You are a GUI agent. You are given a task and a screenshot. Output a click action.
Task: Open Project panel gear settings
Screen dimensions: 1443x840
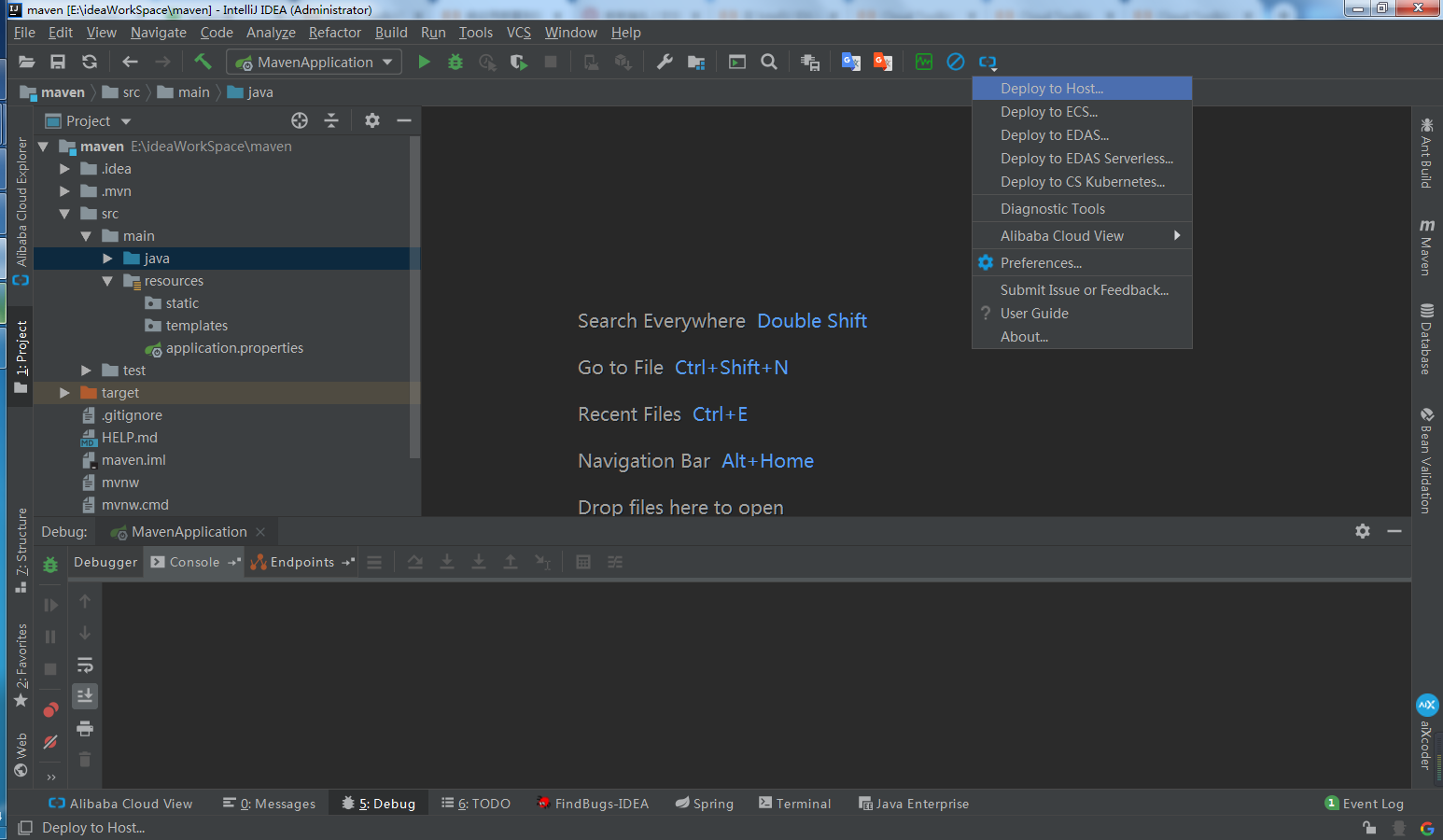coord(372,120)
